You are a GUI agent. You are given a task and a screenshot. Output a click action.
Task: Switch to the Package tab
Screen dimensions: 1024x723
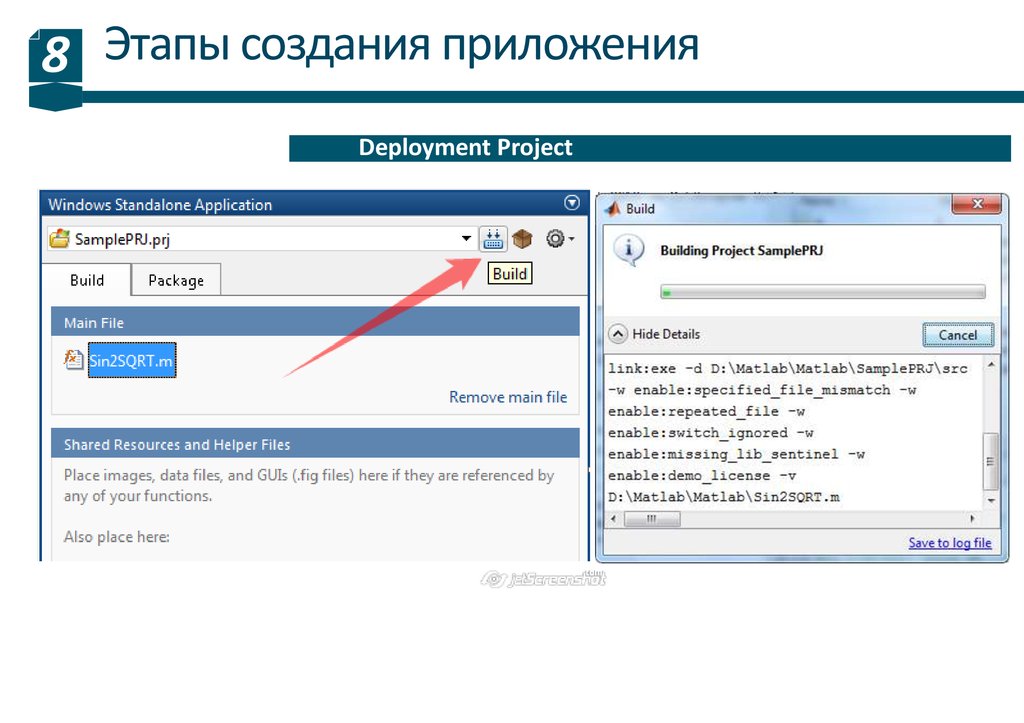(176, 280)
